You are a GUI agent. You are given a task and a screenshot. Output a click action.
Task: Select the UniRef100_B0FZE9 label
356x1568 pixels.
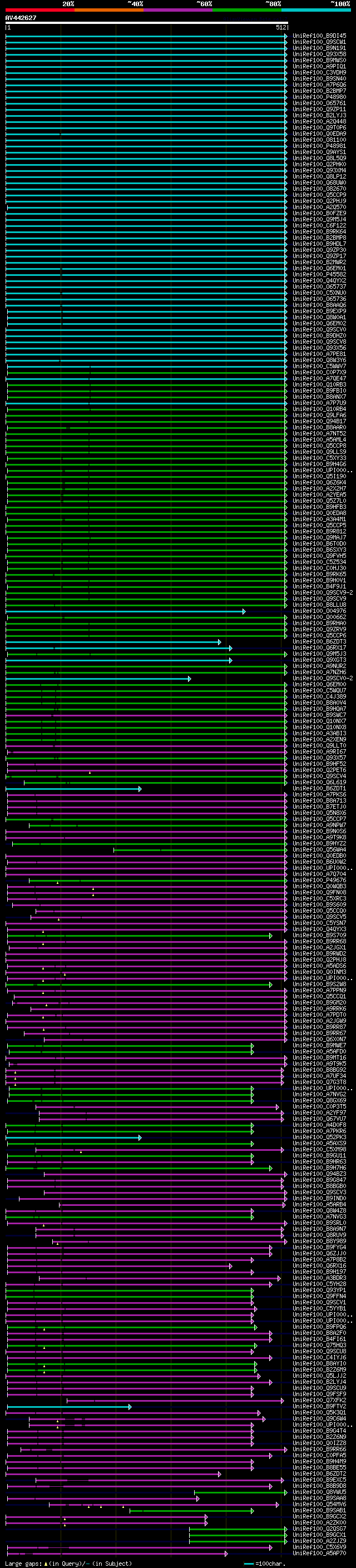click(x=319, y=213)
